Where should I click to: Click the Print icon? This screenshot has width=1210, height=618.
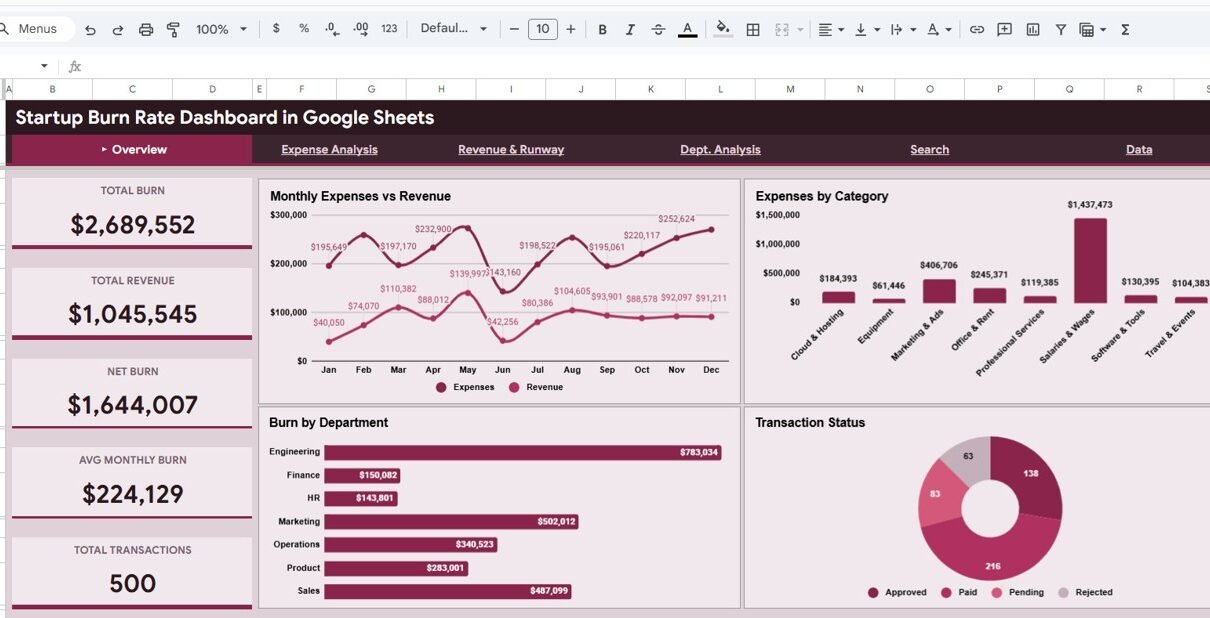tap(146, 30)
